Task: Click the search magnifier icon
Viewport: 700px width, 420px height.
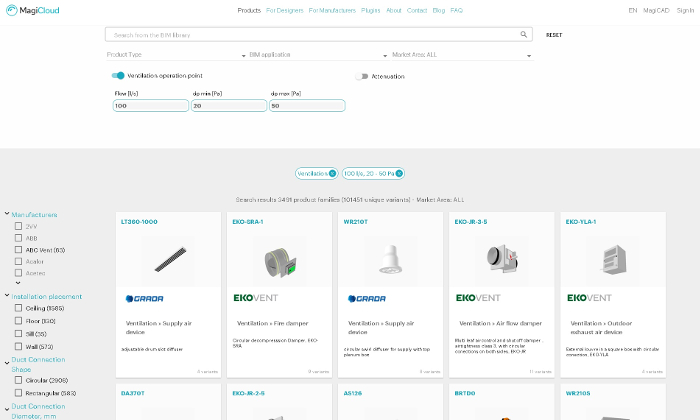Action: (x=523, y=34)
